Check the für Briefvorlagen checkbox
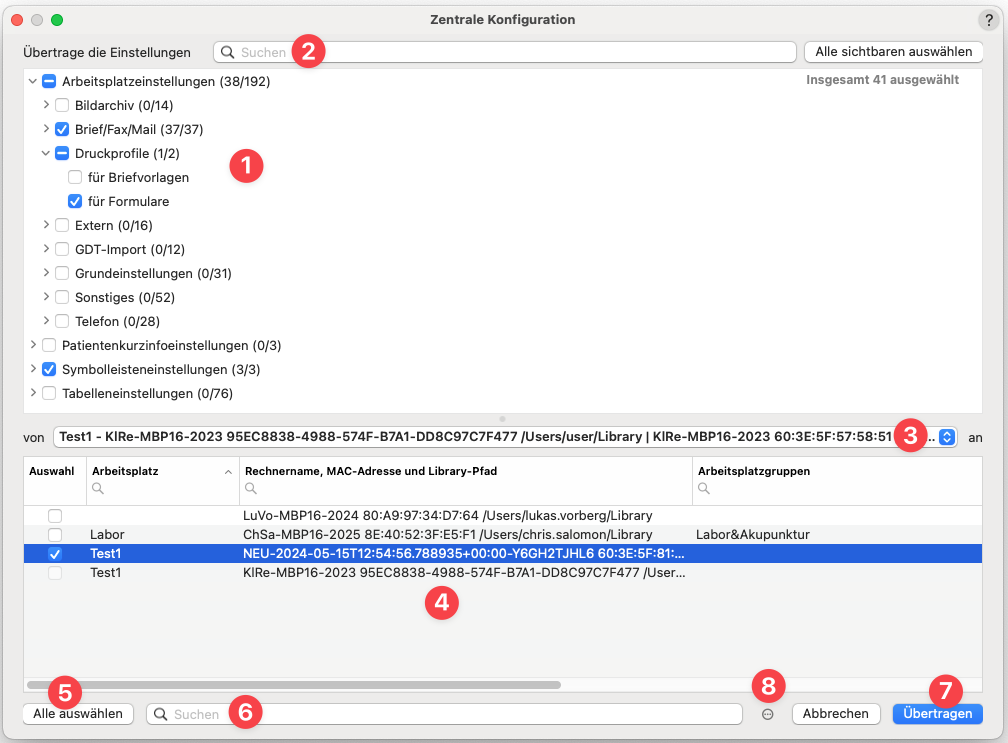This screenshot has width=1008, height=743. (x=75, y=177)
